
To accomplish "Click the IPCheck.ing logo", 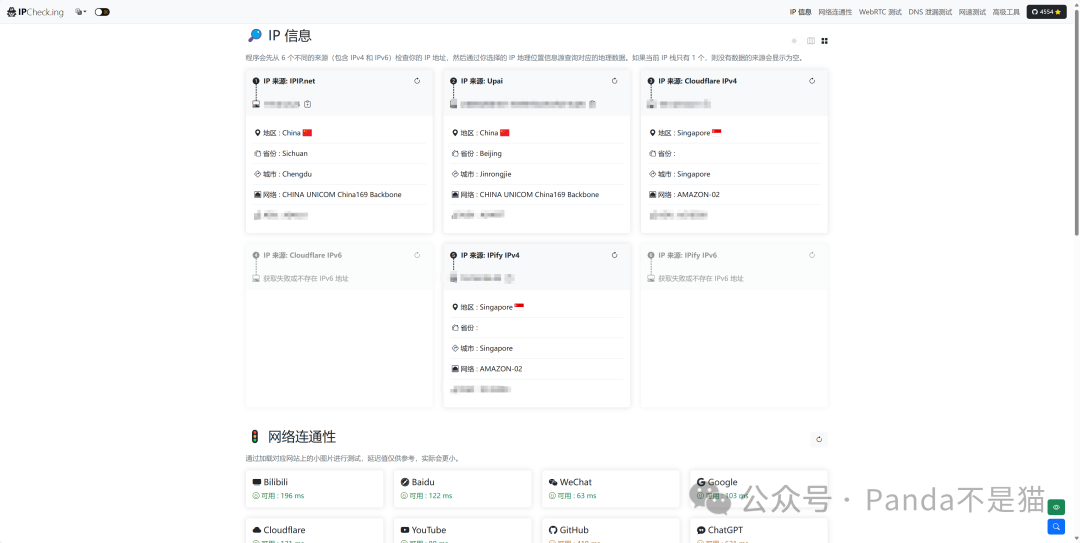I will click(35, 12).
